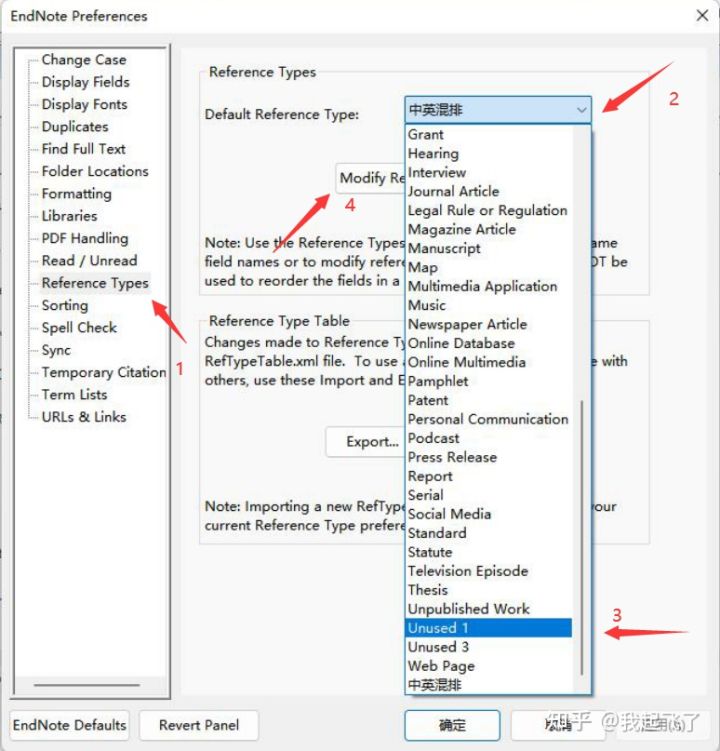Select Podcast reference type
This screenshot has height=751, width=720.
tap(489, 438)
